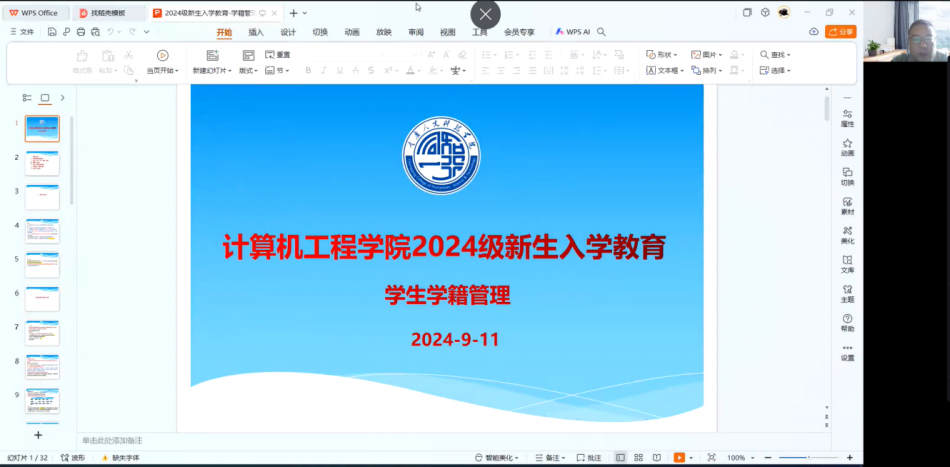Click the 新建幻灯片 new slide icon
Image resolution: width=950 pixels, height=467 pixels.
(x=213, y=55)
